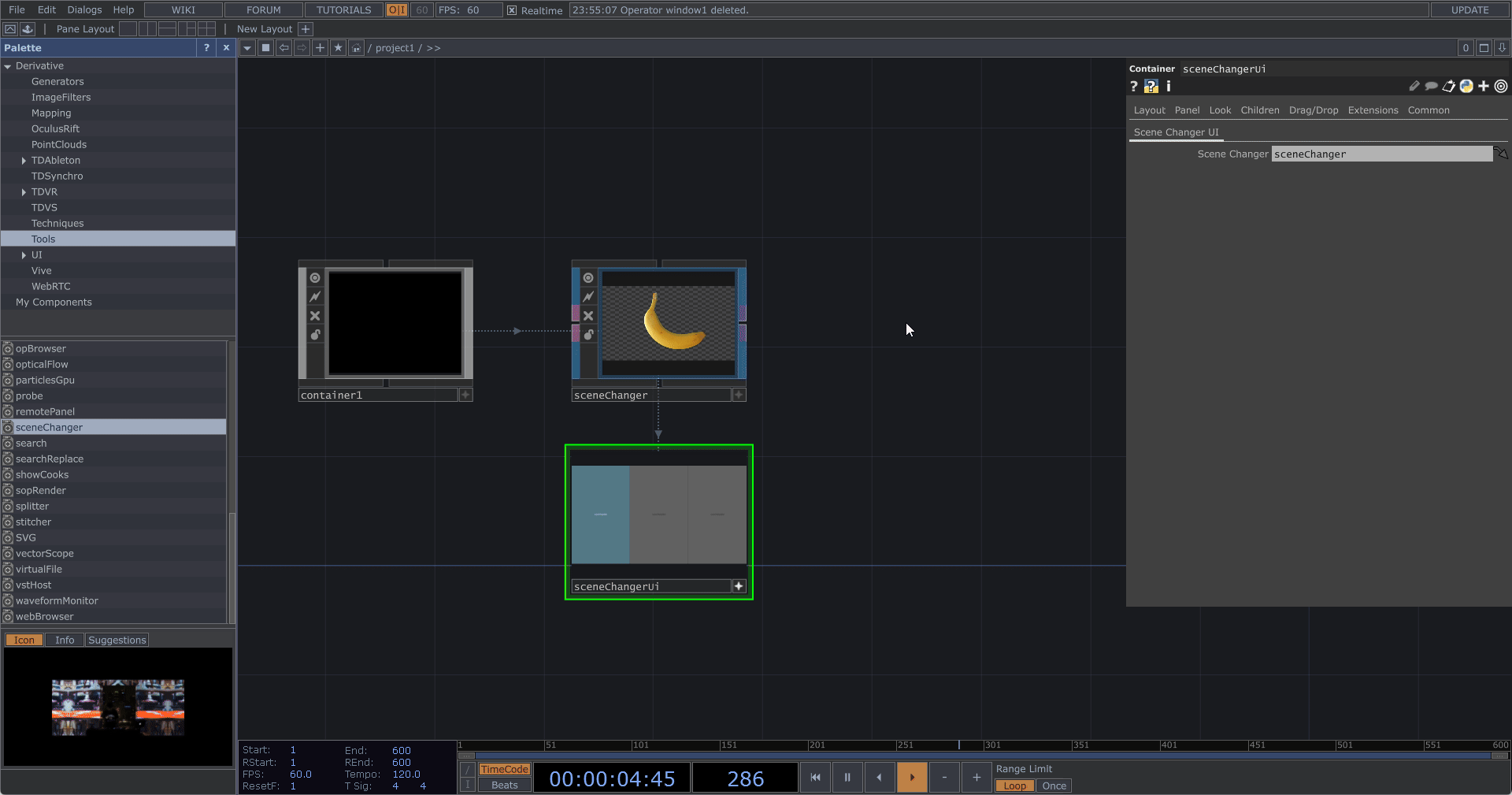Click the timeline range slider bar

tap(982, 756)
